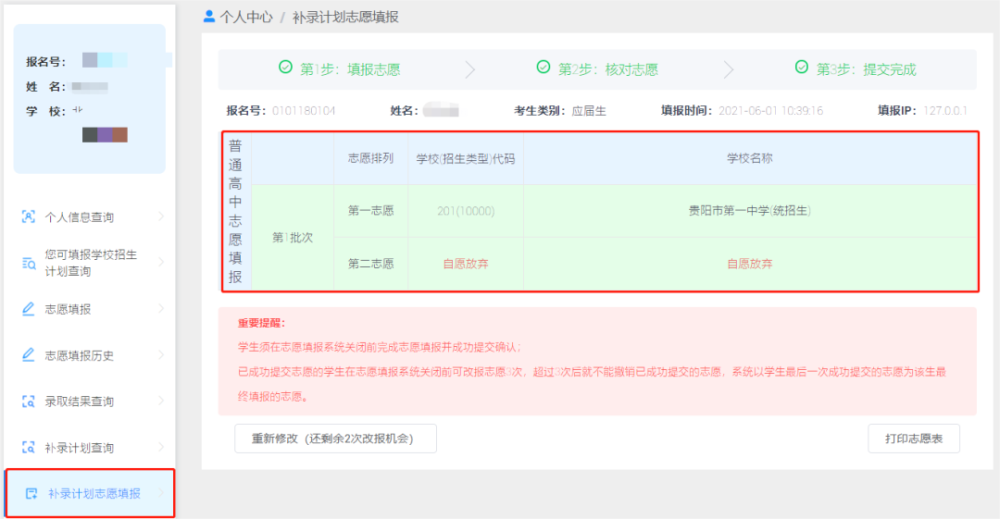Expand the 志愿填报 chevron arrow
Screen dimensions: 1000x519
click(161, 309)
